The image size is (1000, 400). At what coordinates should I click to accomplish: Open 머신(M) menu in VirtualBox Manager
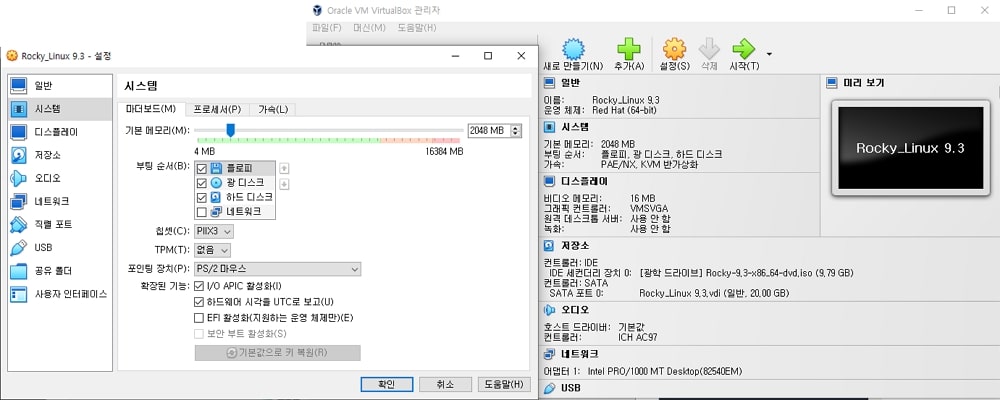click(370, 28)
